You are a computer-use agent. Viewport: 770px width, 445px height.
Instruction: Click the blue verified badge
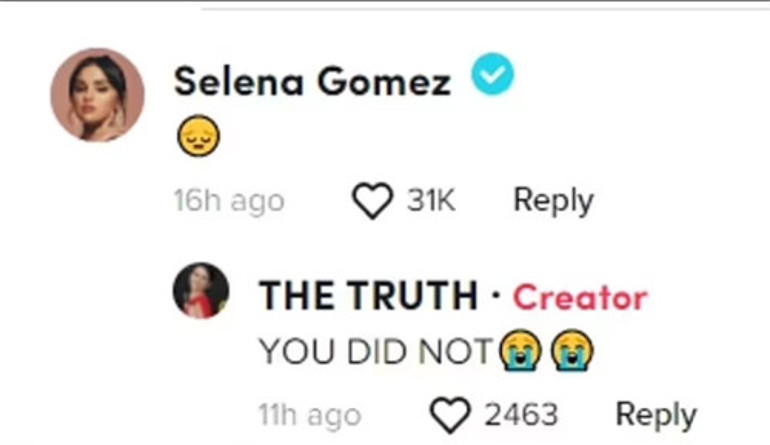492,76
